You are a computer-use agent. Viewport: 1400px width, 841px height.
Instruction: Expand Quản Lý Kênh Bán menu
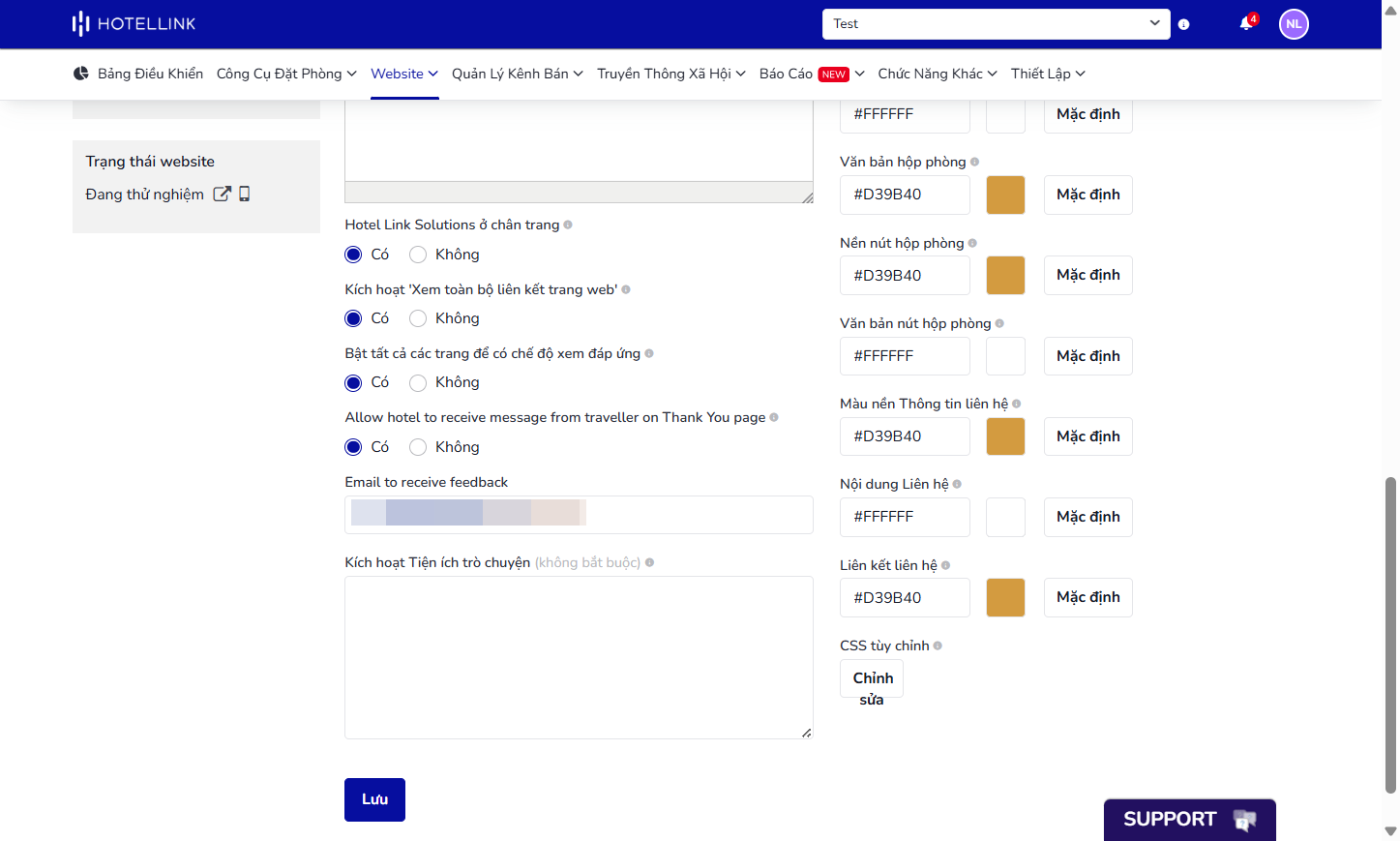[518, 74]
